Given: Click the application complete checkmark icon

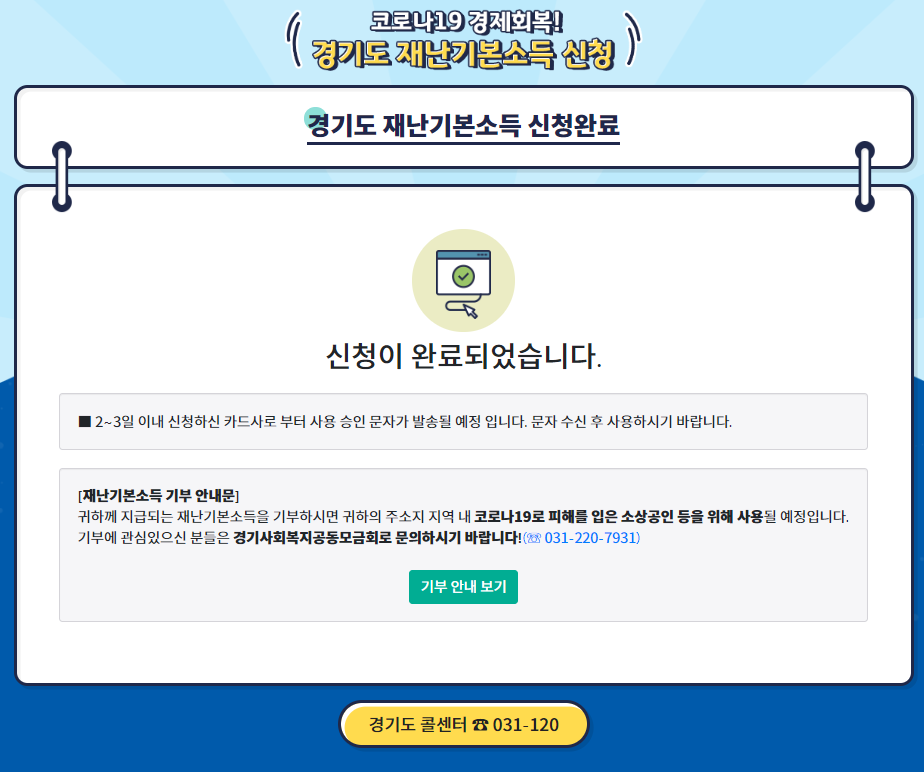Looking at the screenshot, I should (x=463, y=281).
